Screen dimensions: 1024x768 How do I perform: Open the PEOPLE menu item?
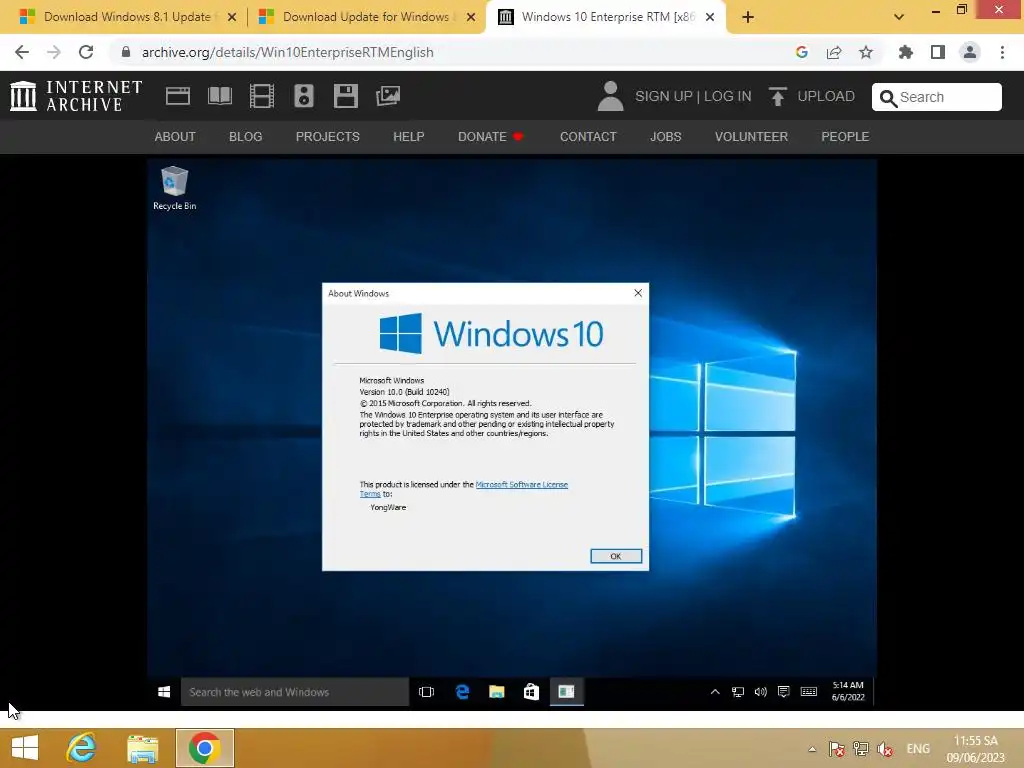845,136
